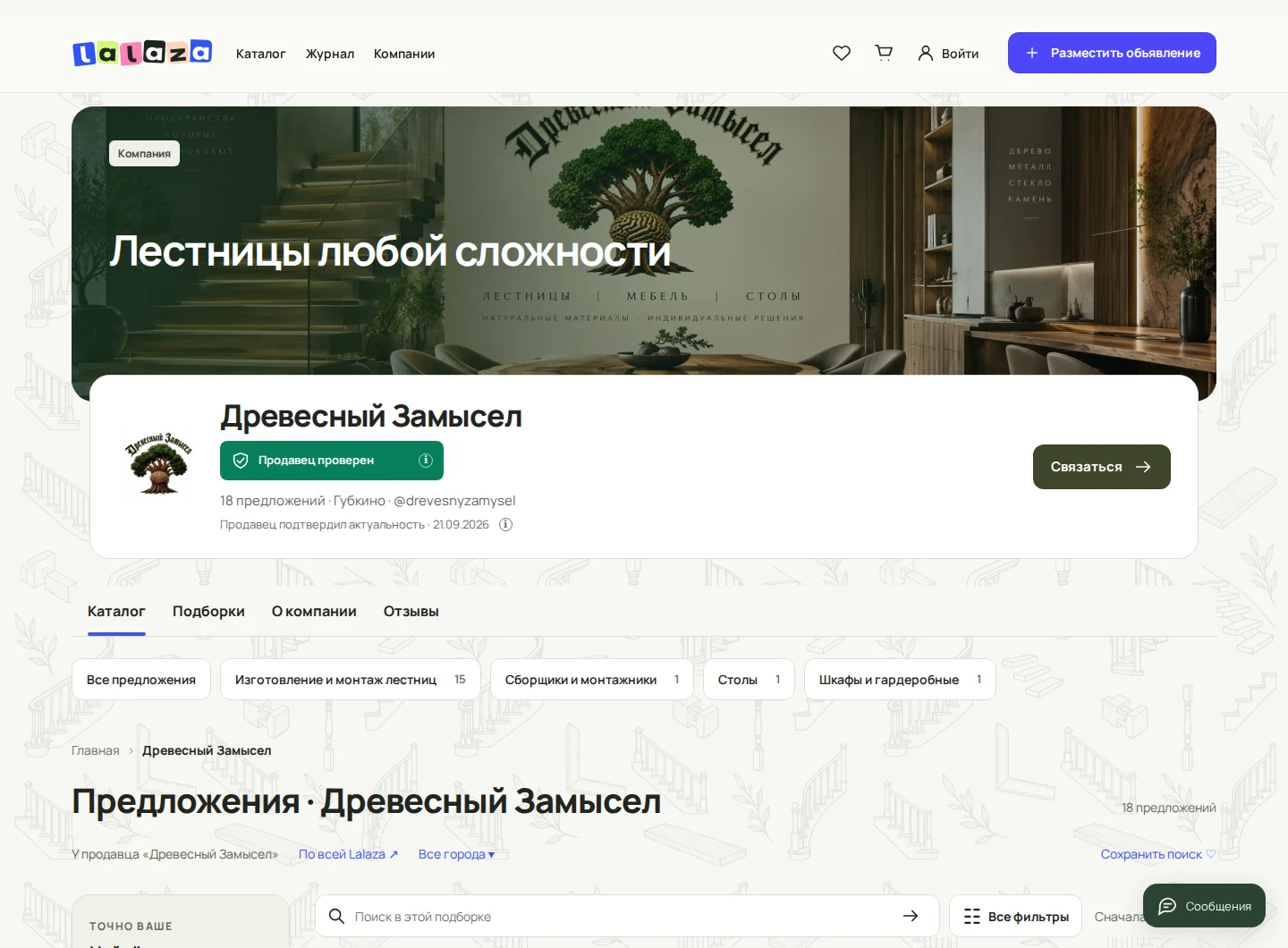Click the magnifier icon in the search box
This screenshot has width=1288, height=948.
336,916
